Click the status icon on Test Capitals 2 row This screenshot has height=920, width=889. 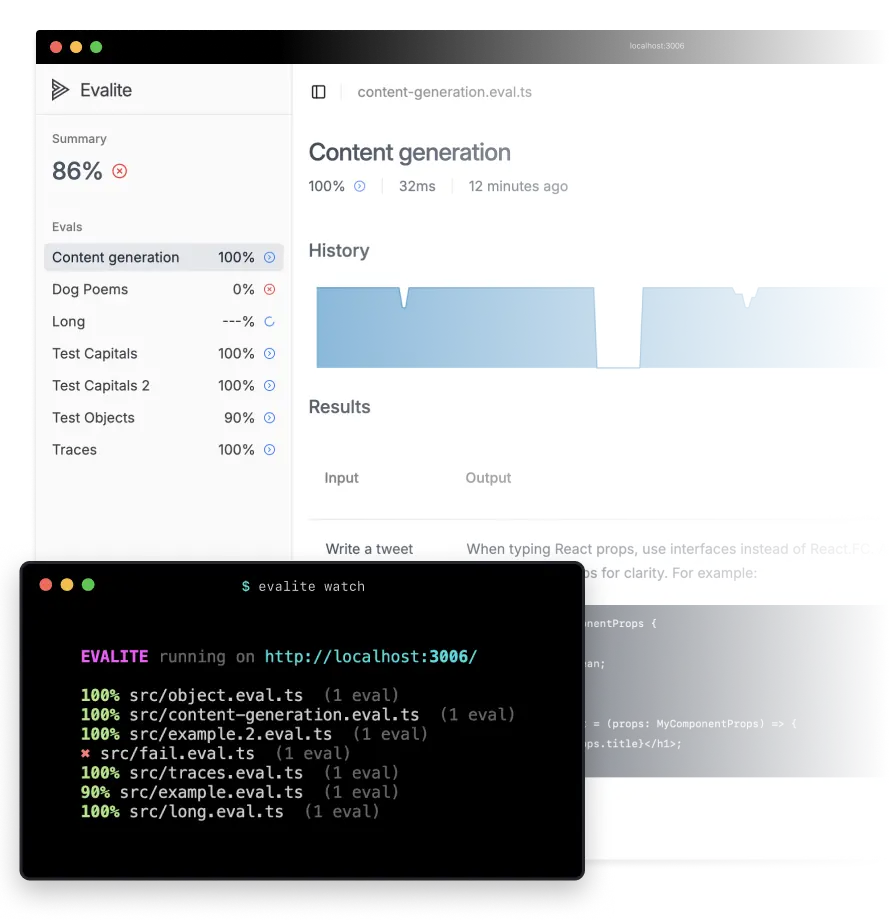point(269,385)
